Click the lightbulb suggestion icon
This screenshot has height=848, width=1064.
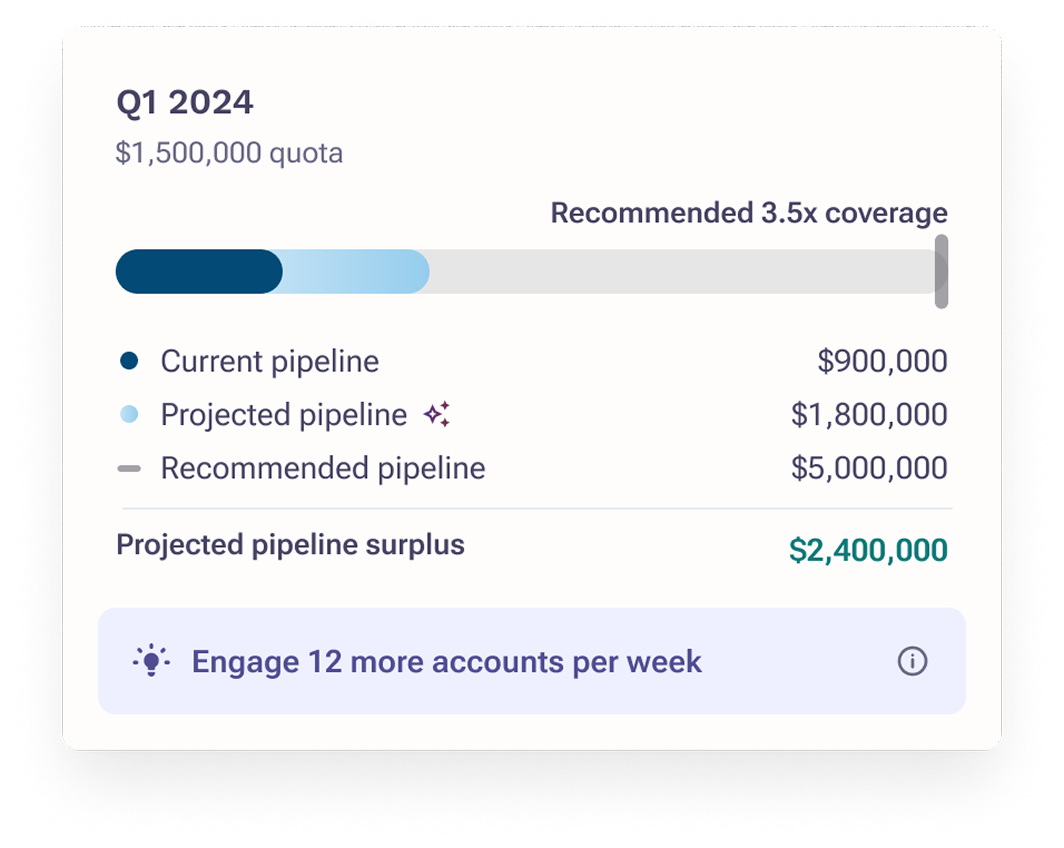[x=149, y=661]
